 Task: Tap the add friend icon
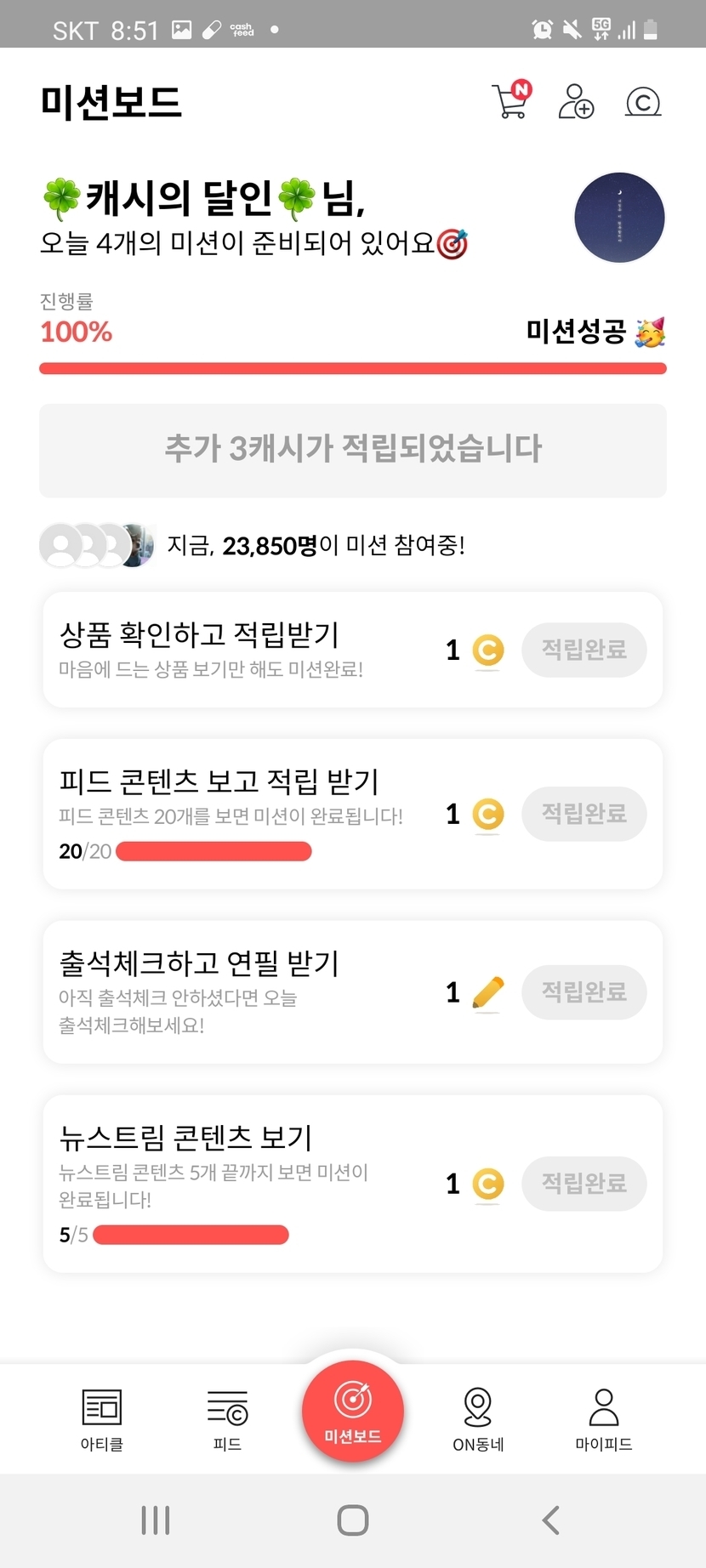pyautogui.click(x=576, y=101)
